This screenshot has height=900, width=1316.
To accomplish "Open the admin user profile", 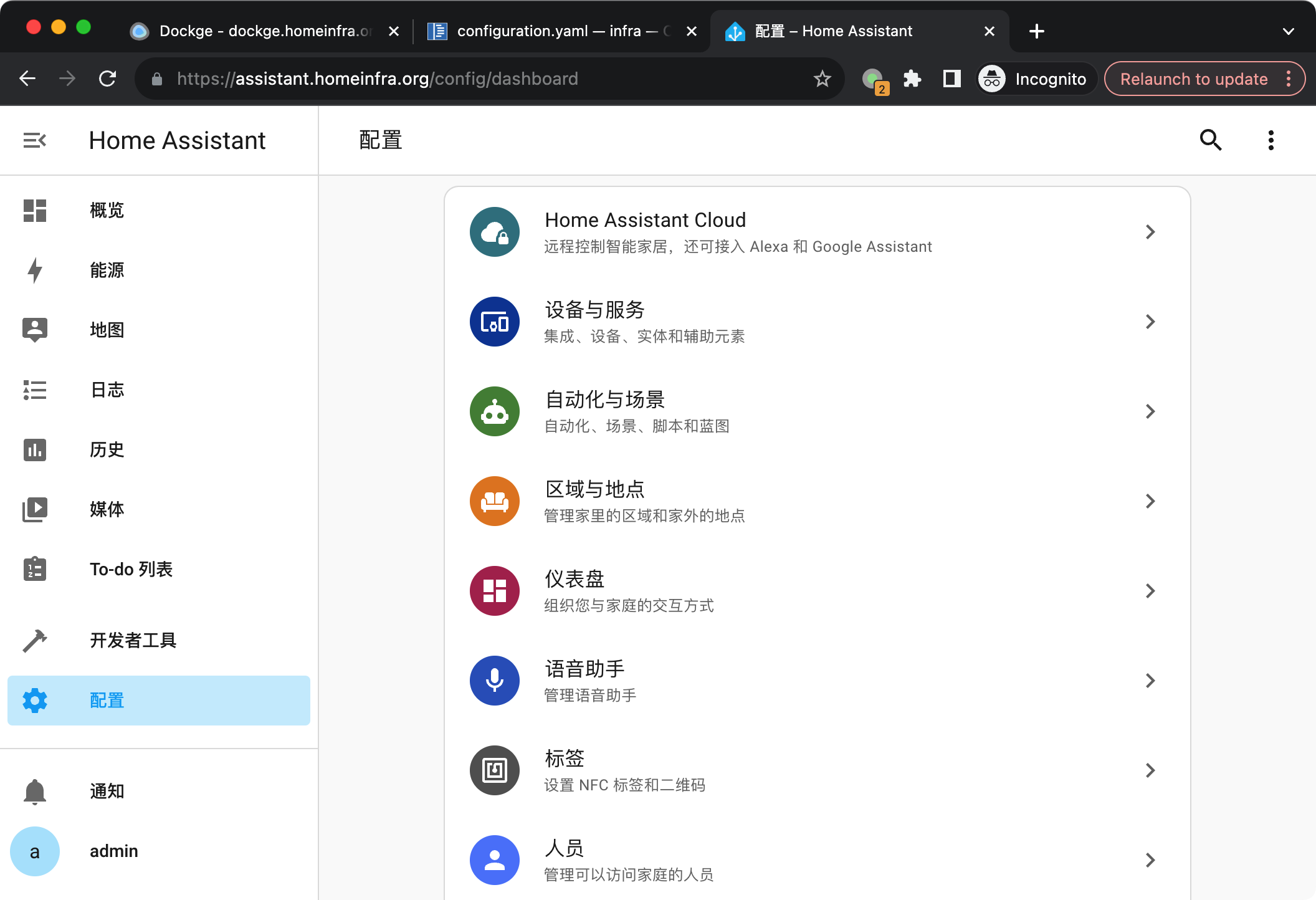I will click(112, 851).
